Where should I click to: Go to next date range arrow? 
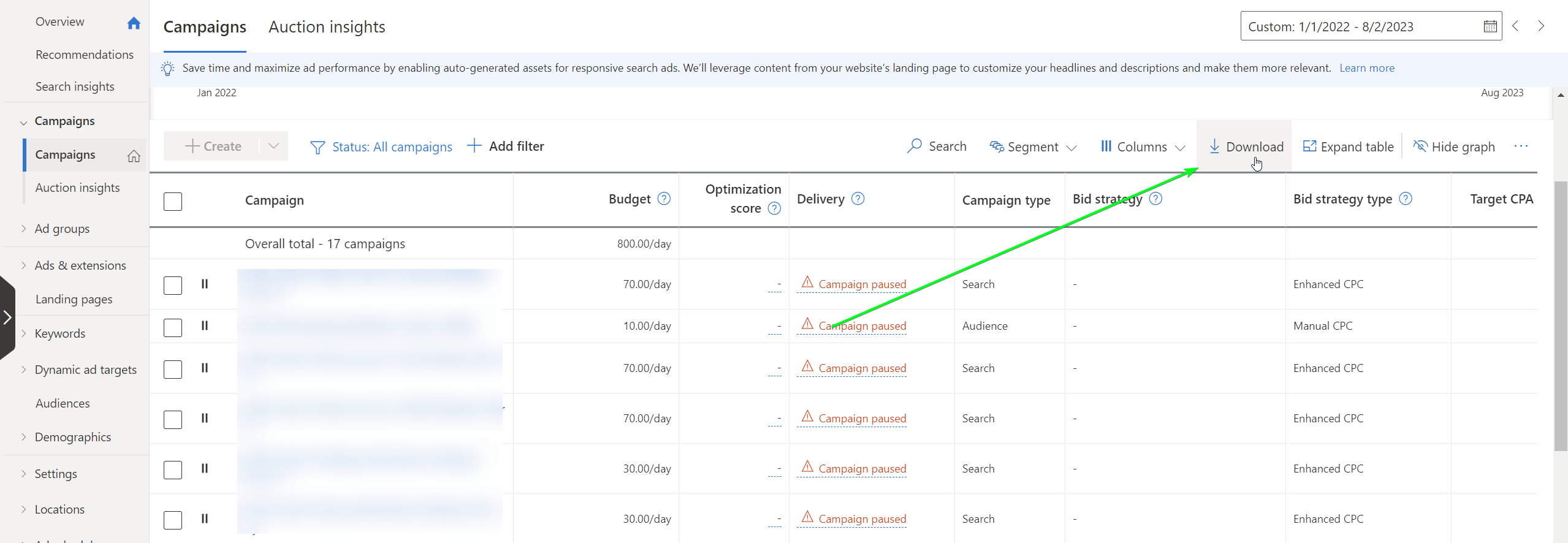[x=1541, y=26]
